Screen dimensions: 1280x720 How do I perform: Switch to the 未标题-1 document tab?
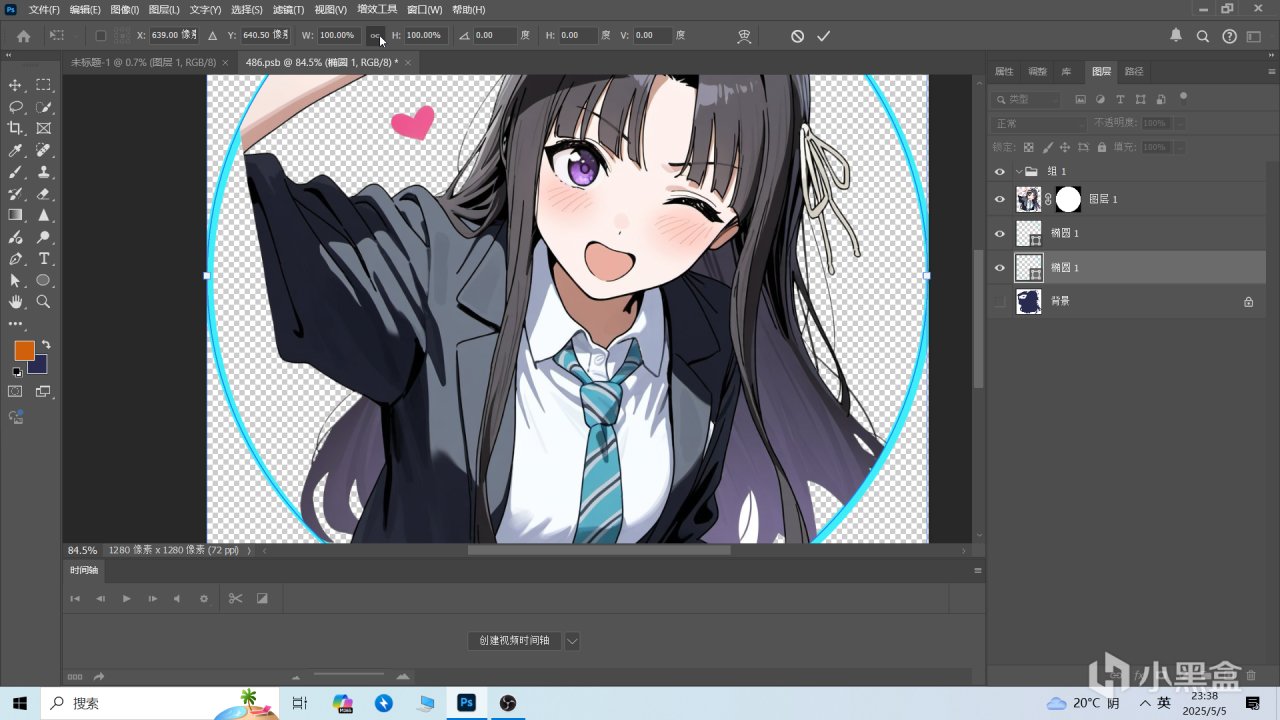click(x=144, y=62)
